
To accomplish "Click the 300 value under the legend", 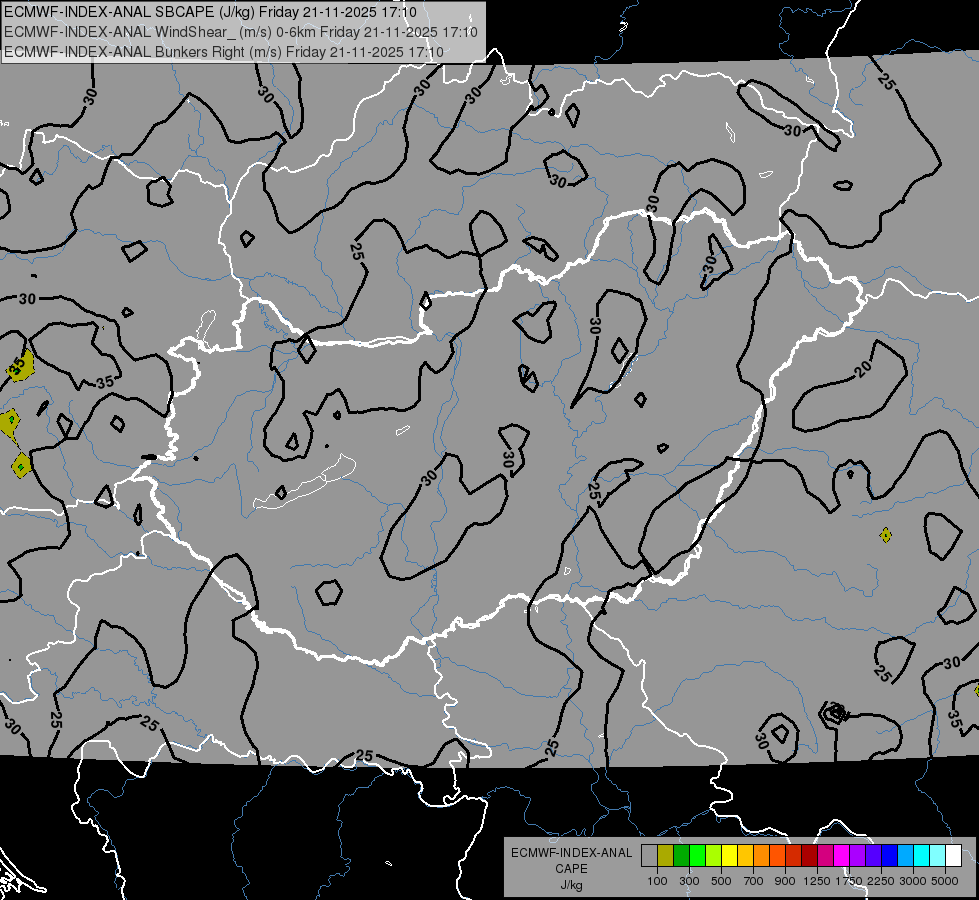I will click(x=689, y=881).
